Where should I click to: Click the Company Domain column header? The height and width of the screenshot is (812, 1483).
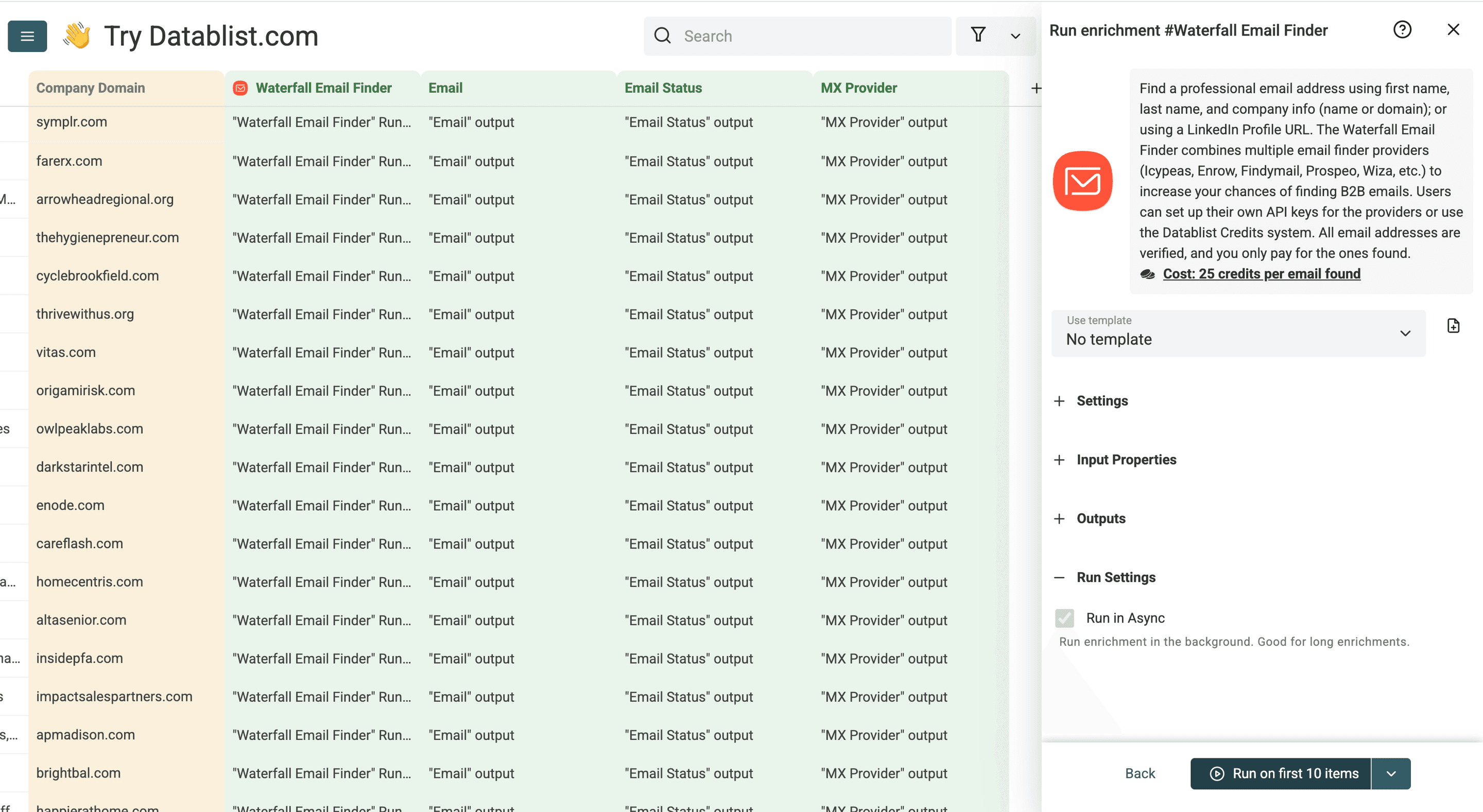click(126, 88)
